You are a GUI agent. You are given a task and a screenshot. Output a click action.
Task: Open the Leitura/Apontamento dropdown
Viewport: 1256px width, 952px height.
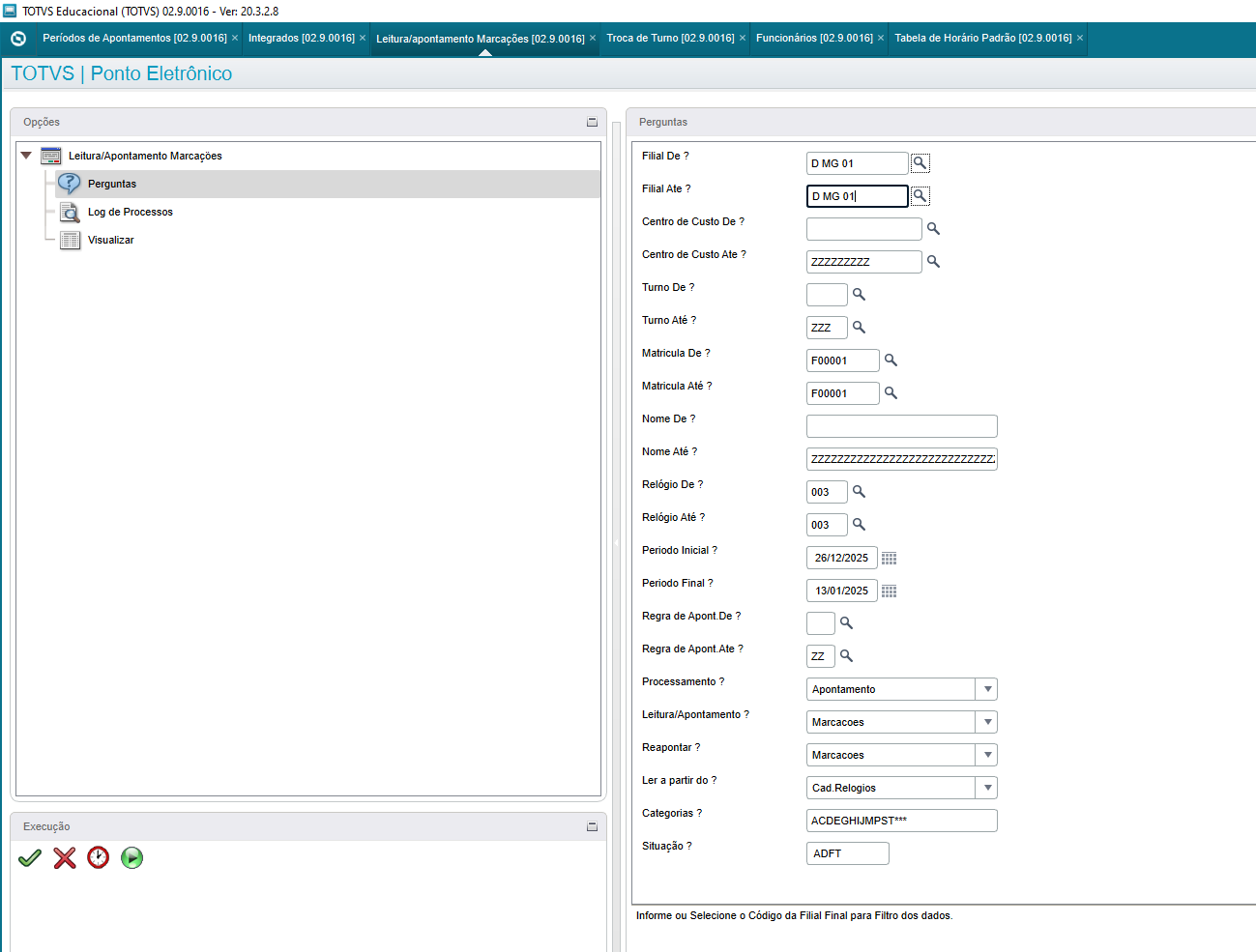987,722
